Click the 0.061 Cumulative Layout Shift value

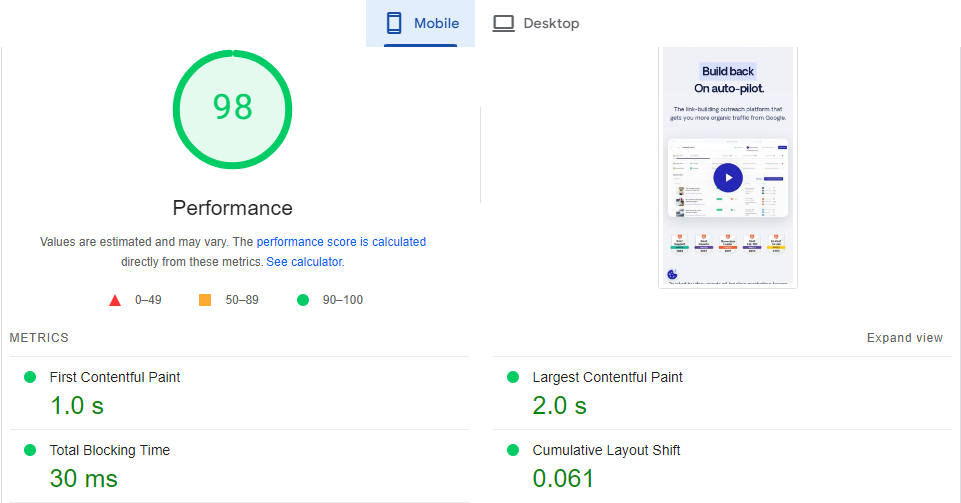(563, 478)
